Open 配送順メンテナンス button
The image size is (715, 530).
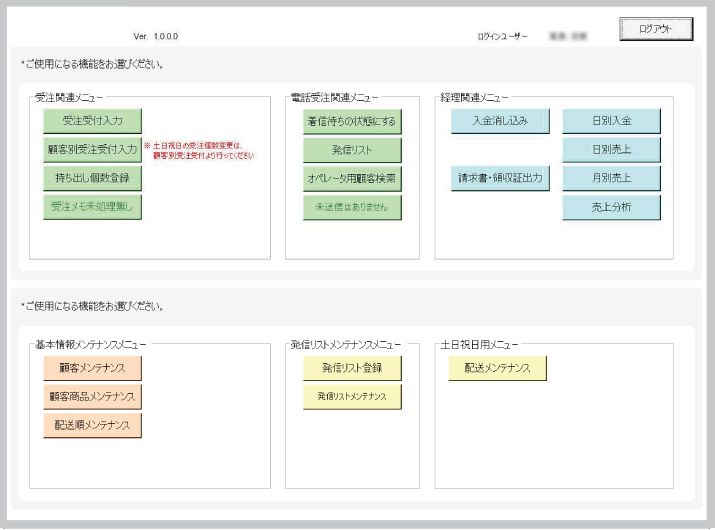(x=92, y=425)
